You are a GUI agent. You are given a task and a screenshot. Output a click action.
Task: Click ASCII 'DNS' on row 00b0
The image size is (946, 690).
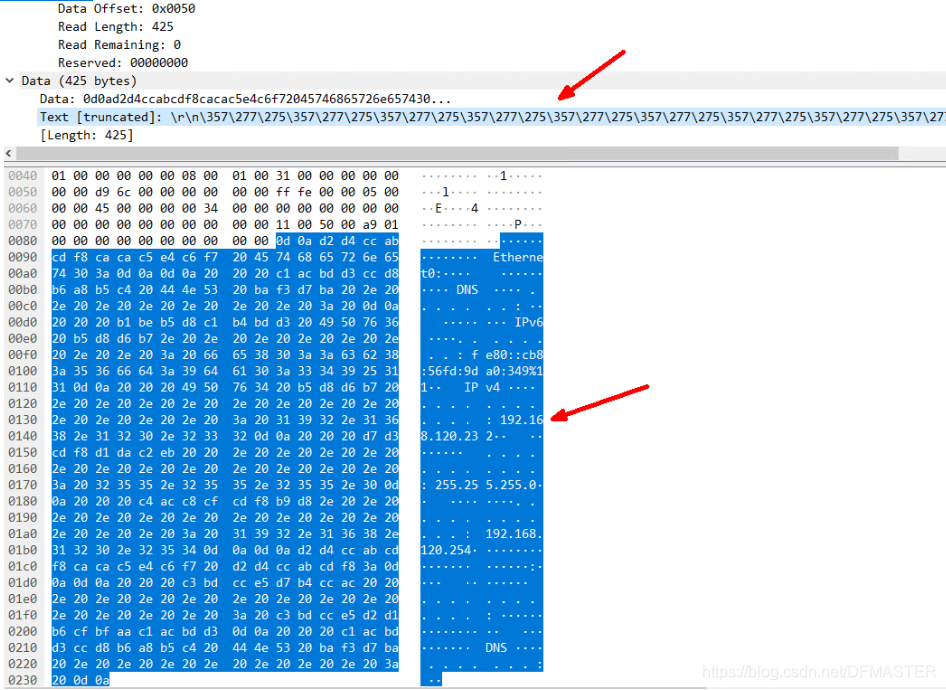pyautogui.click(x=468, y=290)
